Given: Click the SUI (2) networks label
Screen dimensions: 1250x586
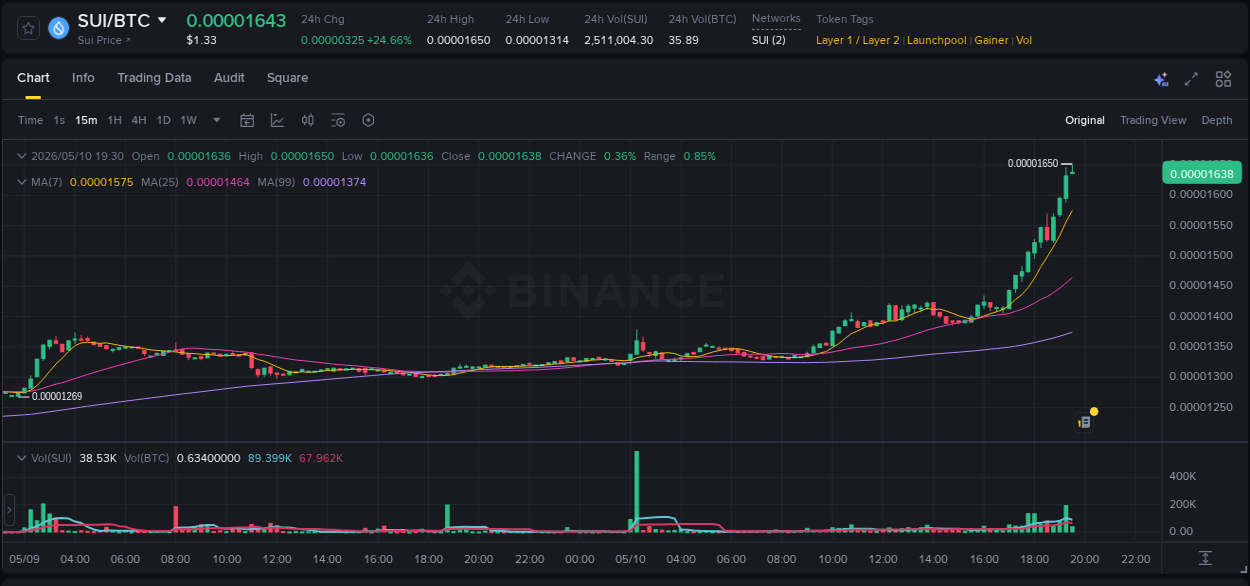Looking at the screenshot, I should [x=769, y=40].
